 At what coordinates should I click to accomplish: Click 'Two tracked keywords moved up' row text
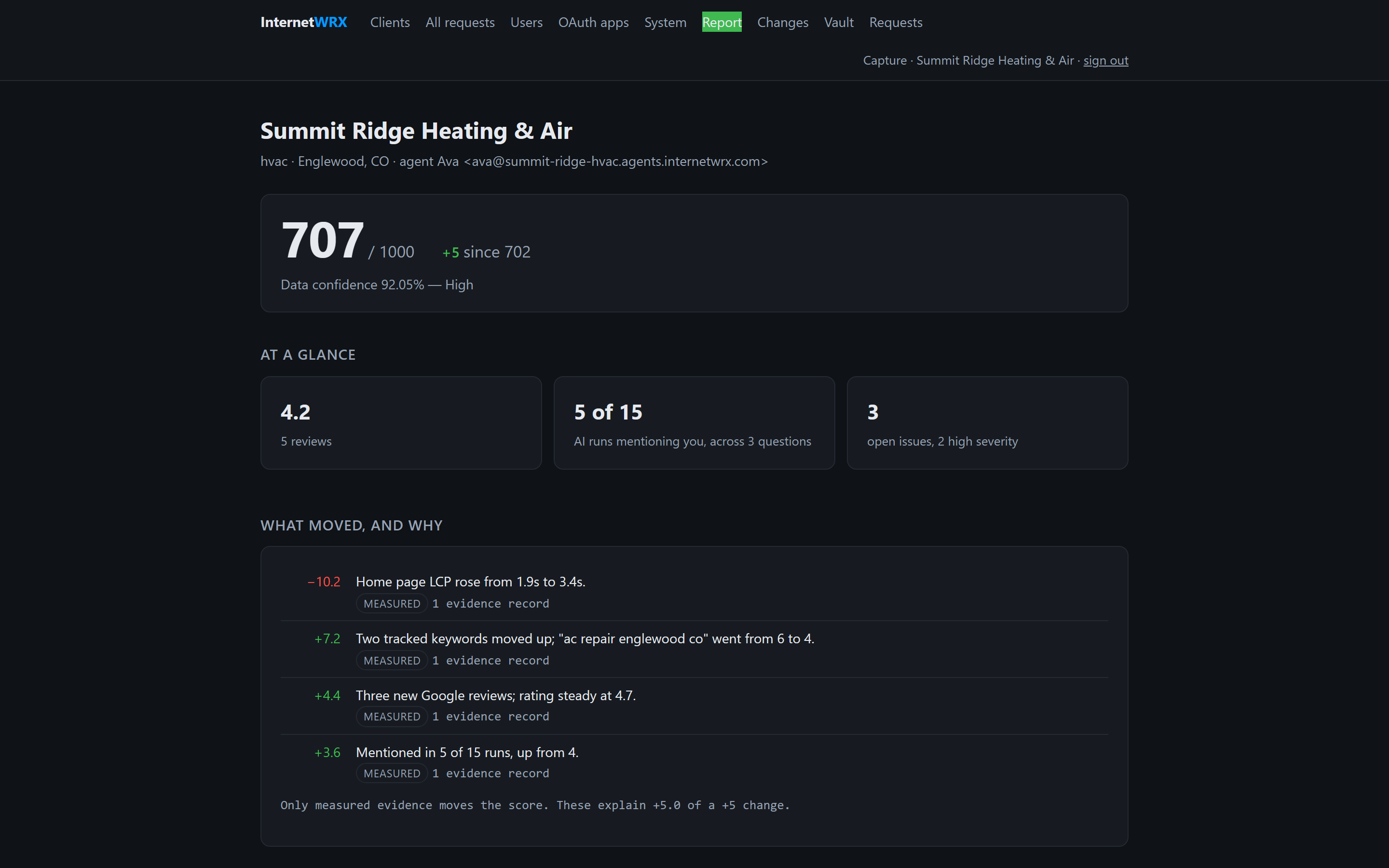pyautogui.click(x=585, y=638)
